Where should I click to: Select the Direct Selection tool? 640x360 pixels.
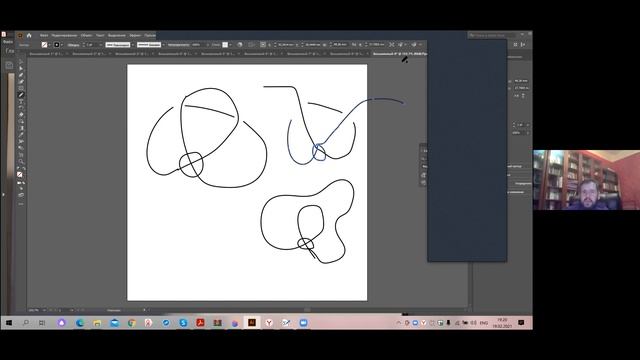pos(21,68)
